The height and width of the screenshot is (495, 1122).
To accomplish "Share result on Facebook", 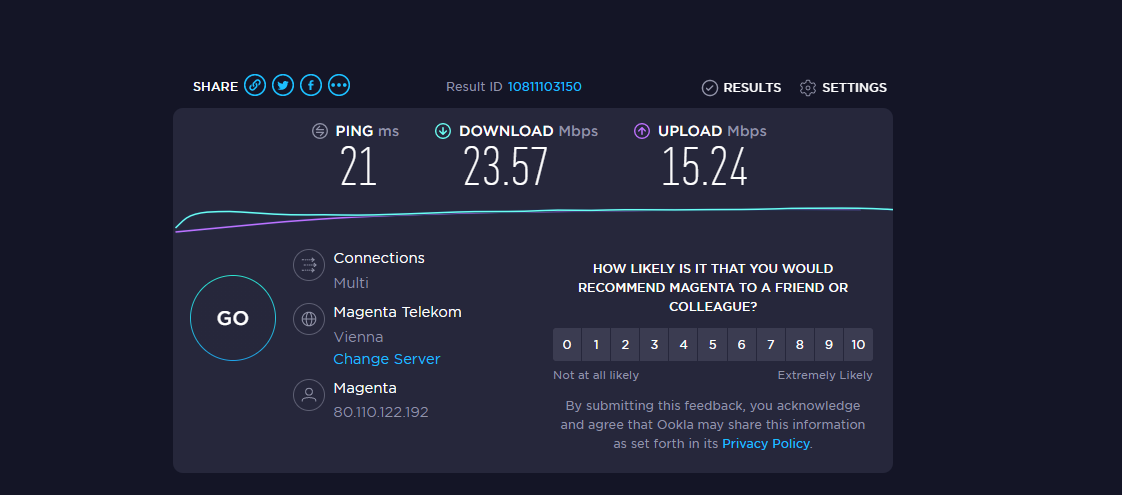I will tap(311, 86).
